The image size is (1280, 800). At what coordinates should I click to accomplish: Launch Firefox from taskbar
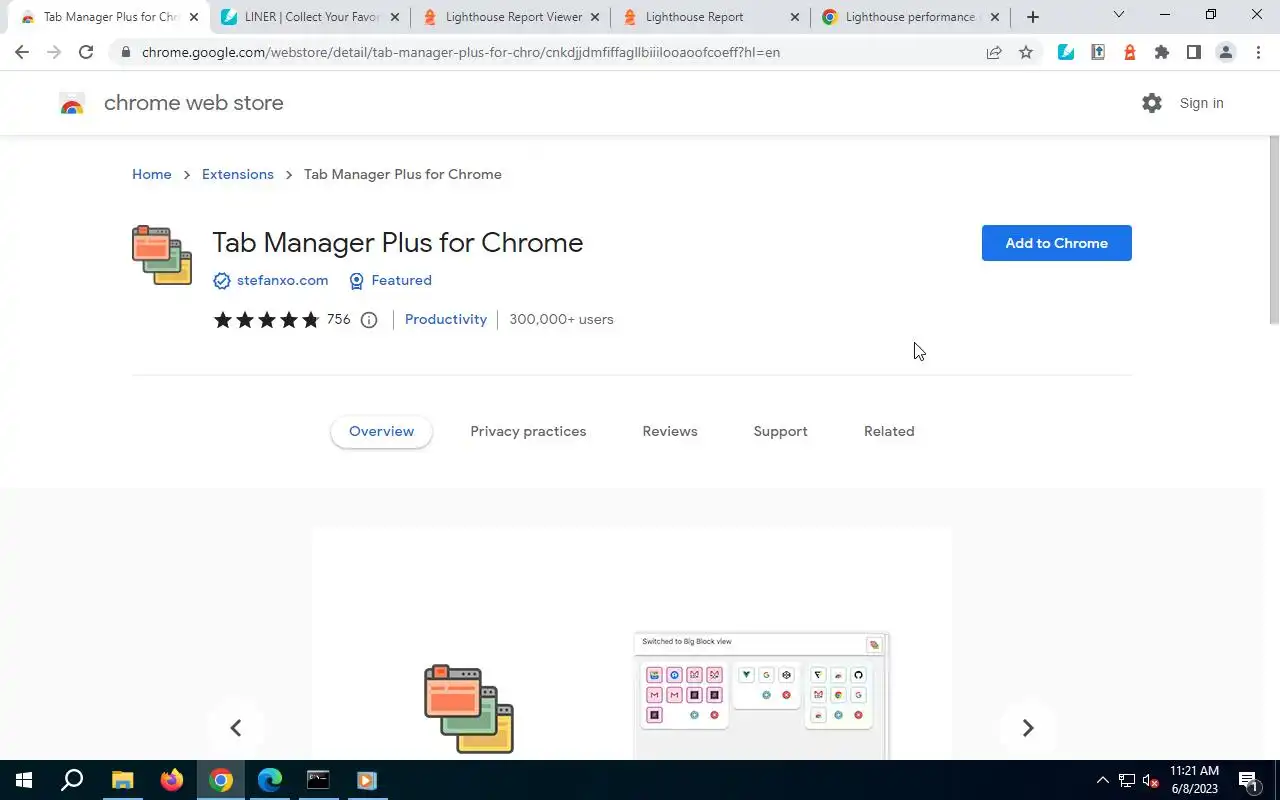(x=172, y=780)
